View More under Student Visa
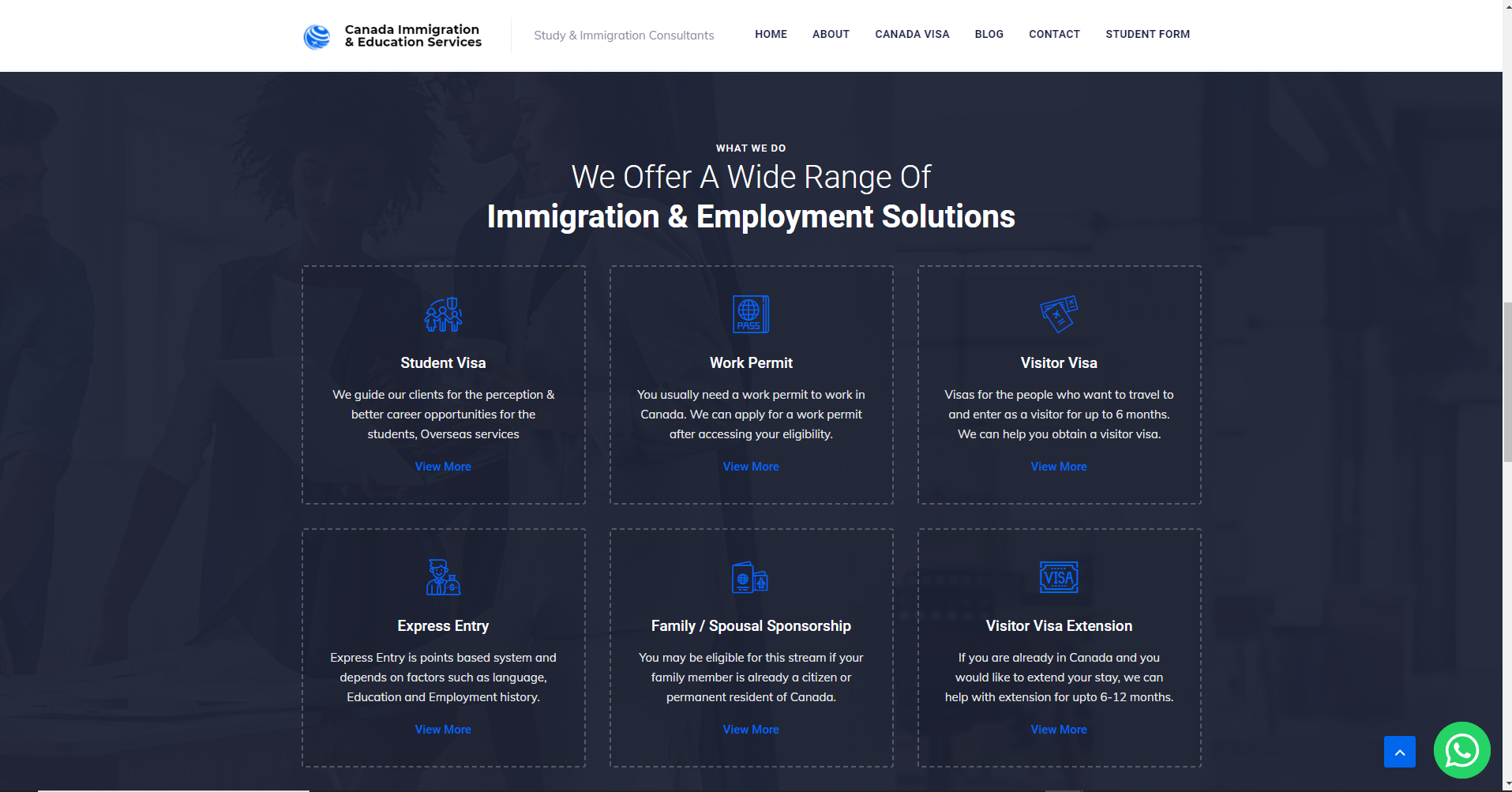This screenshot has width=1512, height=792. pos(443,467)
